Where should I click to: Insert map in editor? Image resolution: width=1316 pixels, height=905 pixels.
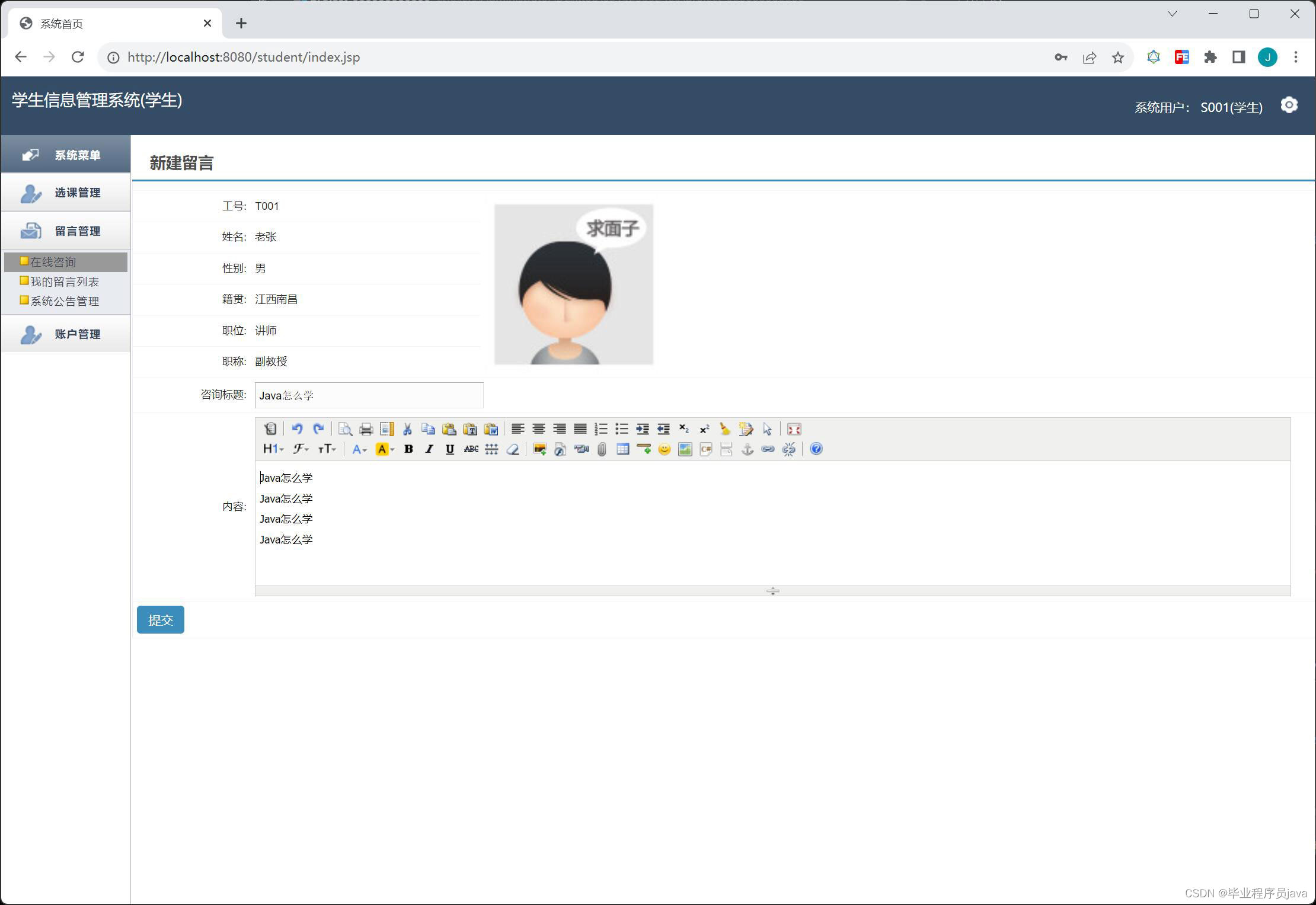tap(685, 449)
